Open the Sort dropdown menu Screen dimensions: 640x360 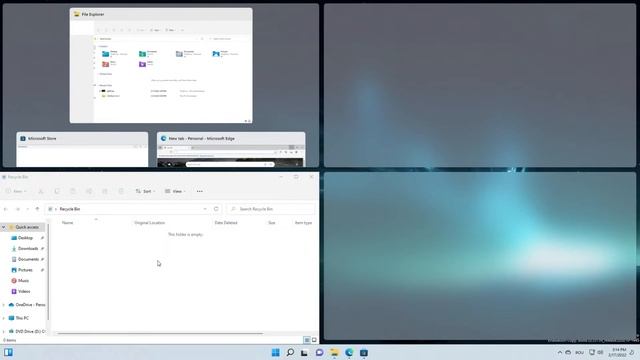tap(145, 191)
